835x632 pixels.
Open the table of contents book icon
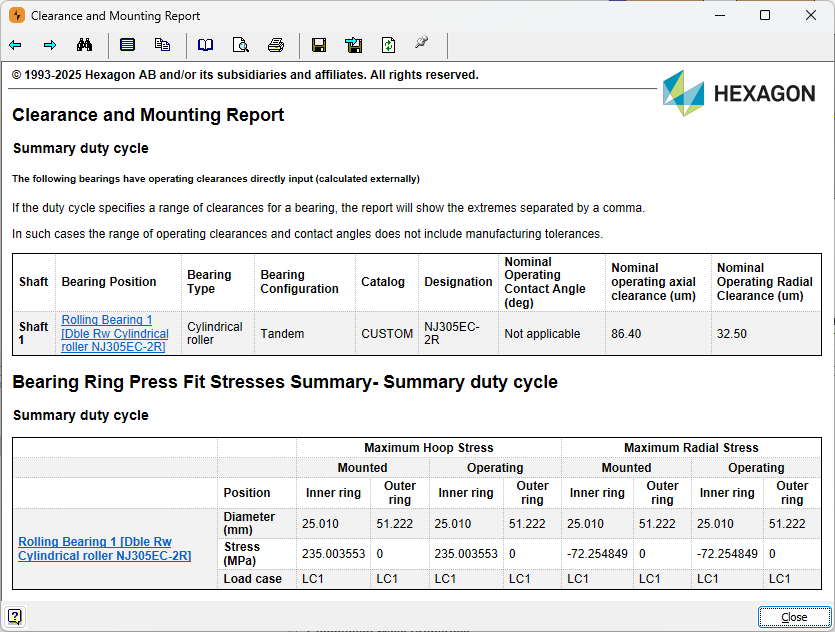tap(205, 45)
